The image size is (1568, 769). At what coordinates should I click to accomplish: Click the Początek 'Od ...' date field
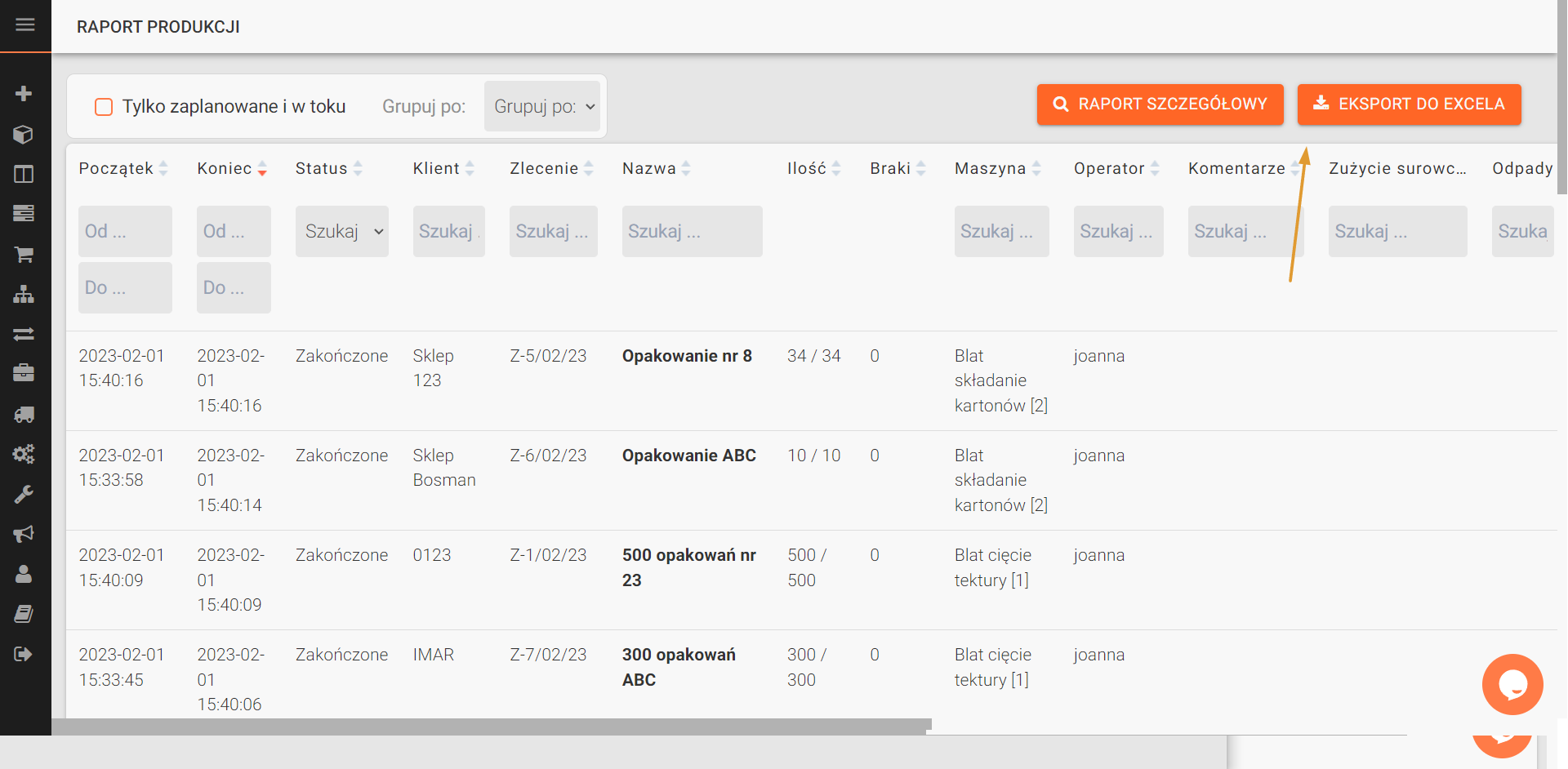(x=125, y=232)
